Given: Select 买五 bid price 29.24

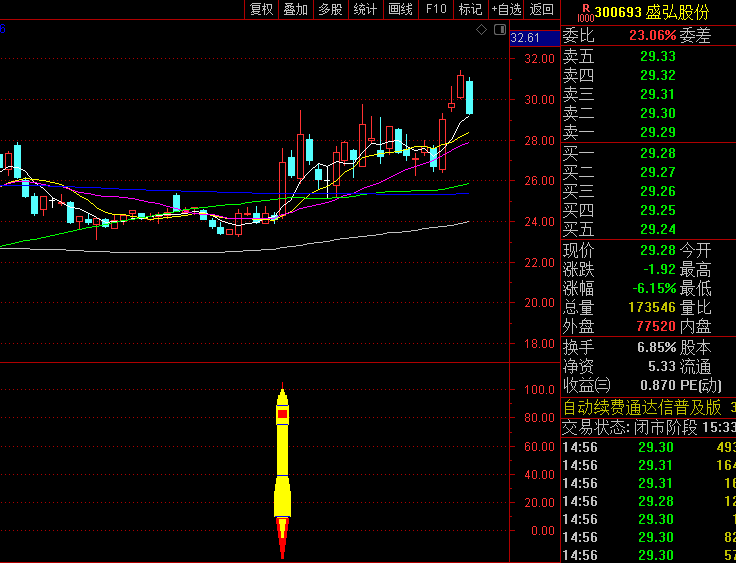Looking at the screenshot, I should click(x=658, y=229).
